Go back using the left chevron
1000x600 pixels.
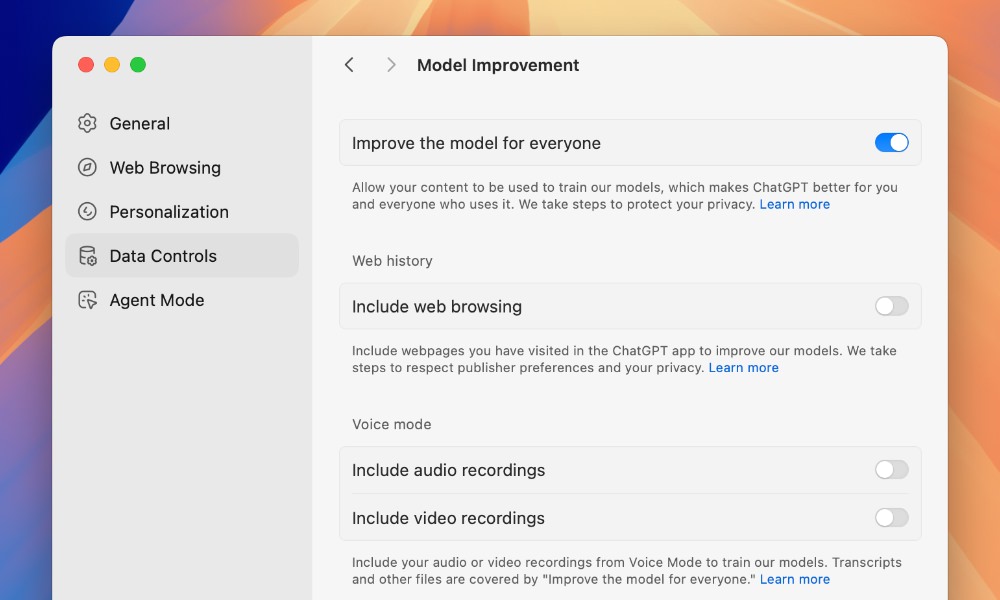[x=349, y=65]
